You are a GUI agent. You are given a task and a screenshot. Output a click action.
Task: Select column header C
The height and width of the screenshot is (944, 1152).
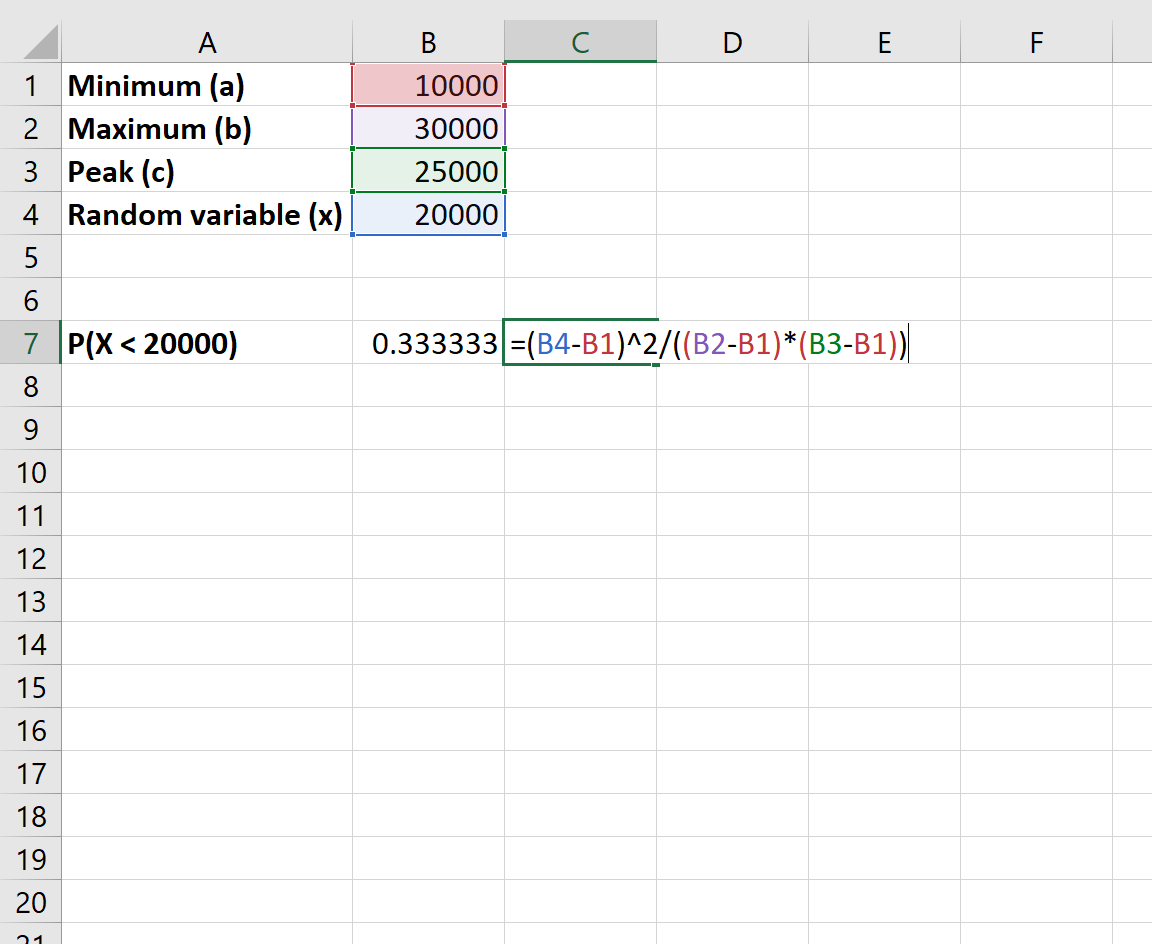(580, 40)
